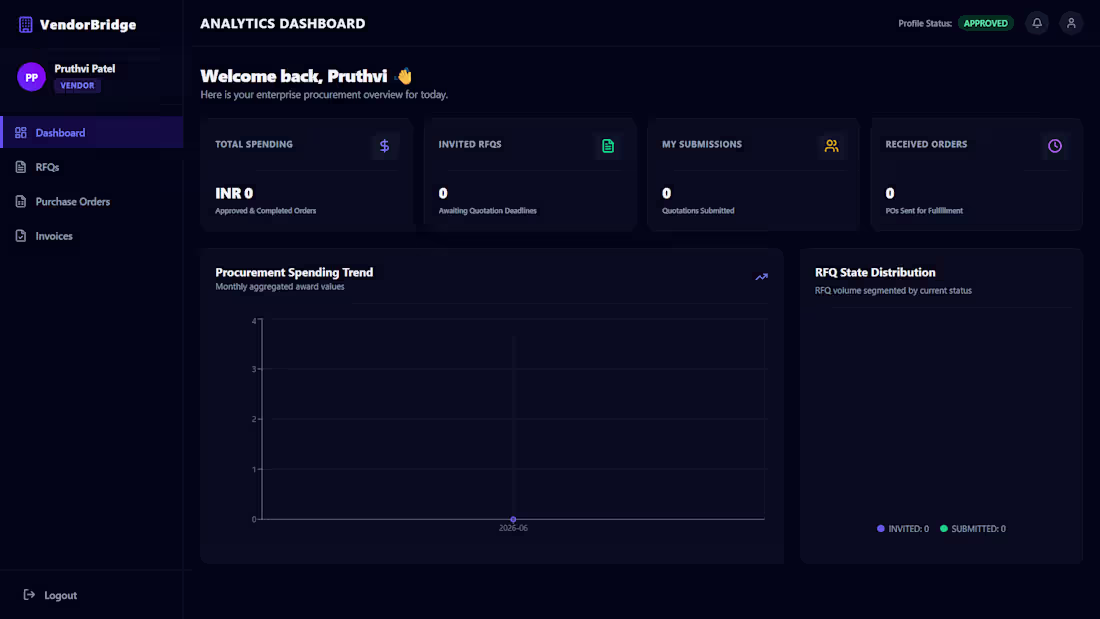Open the notifications bell icon
This screenshot has width=1100, height=619.
pos(1037,23)
